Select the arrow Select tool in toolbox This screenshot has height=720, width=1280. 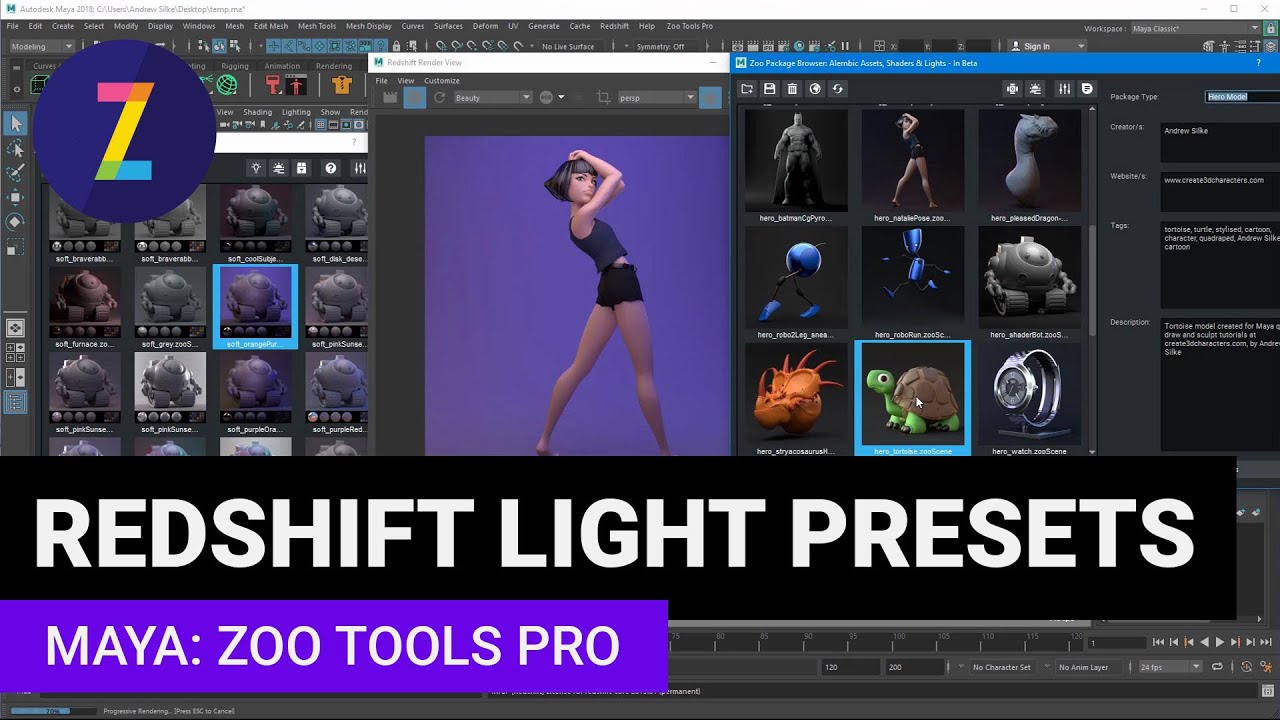pos(16,123)
